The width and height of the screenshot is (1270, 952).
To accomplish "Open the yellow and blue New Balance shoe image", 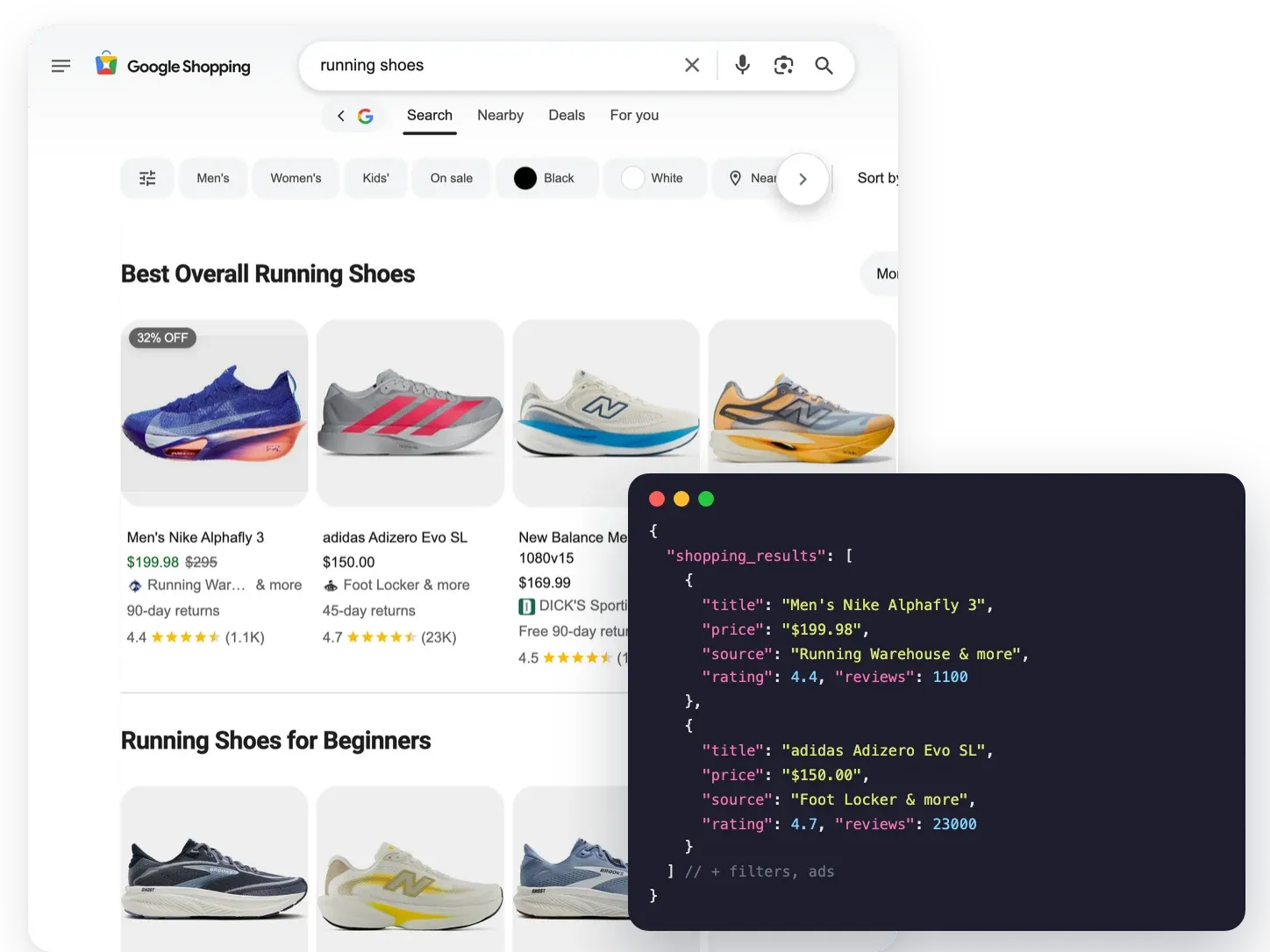I will pos(802,397).
